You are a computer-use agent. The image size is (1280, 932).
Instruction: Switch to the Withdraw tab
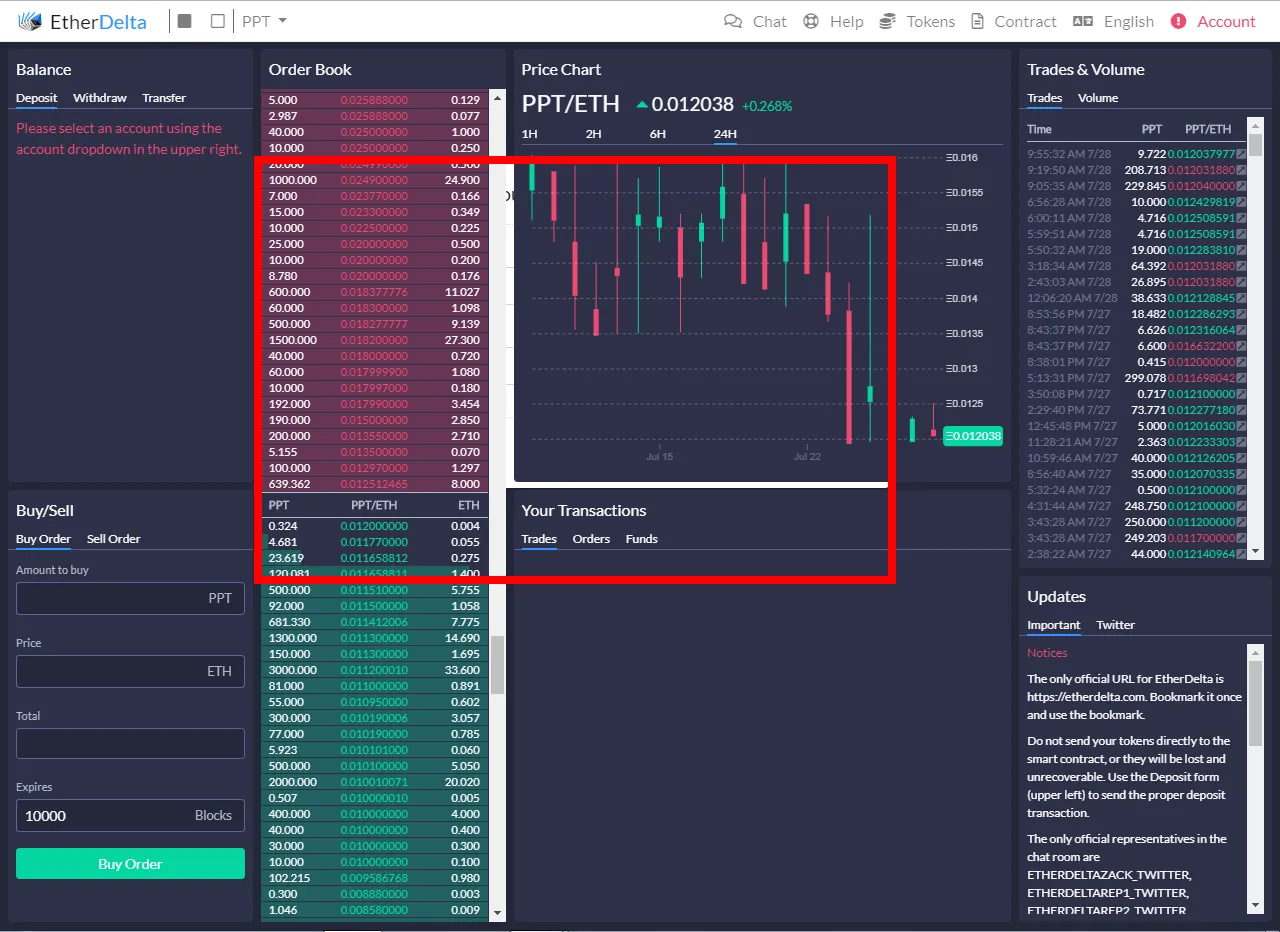point(100,98)
